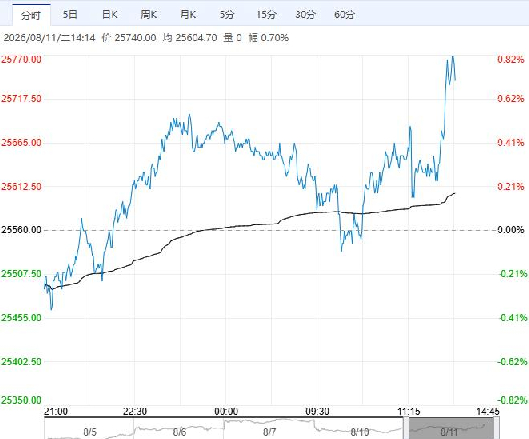Open the 5日 five-day chart tab

pos(70,15)
